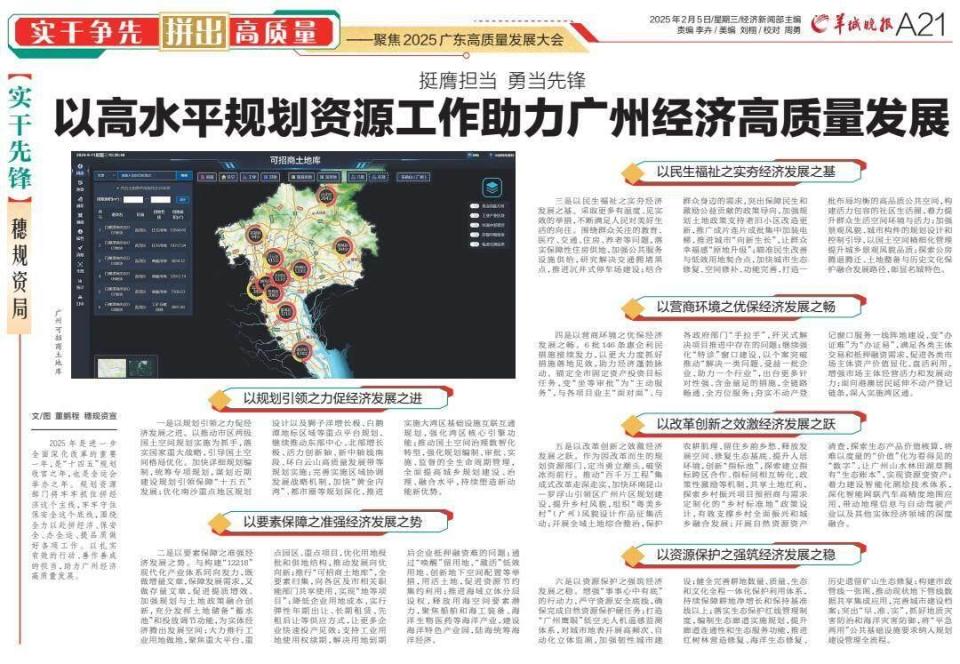
Task: Click the widest rightmost filter button above the map
Action: click(x=413, y=177)
